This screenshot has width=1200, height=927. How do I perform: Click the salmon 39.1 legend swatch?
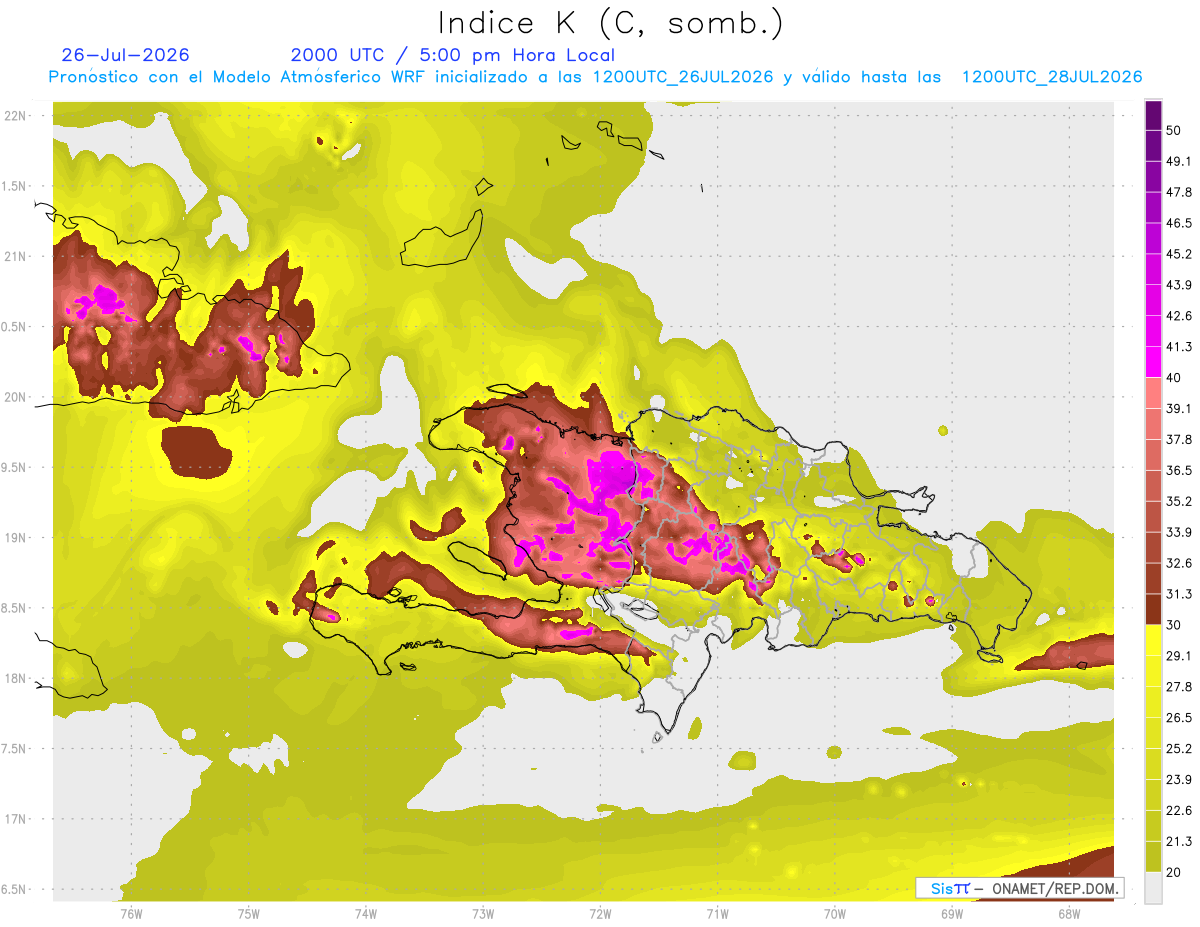click(1154, 393)
